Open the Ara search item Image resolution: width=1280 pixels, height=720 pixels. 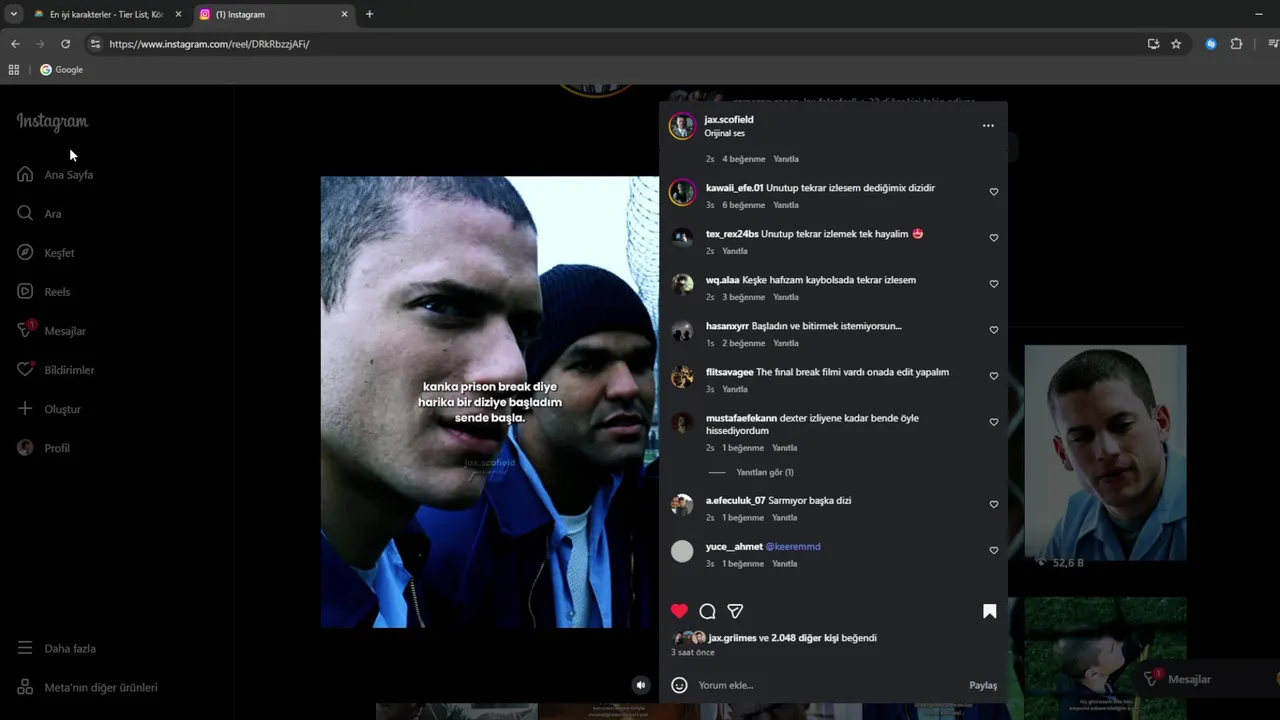pyautogui.click(x=40, y=213)
